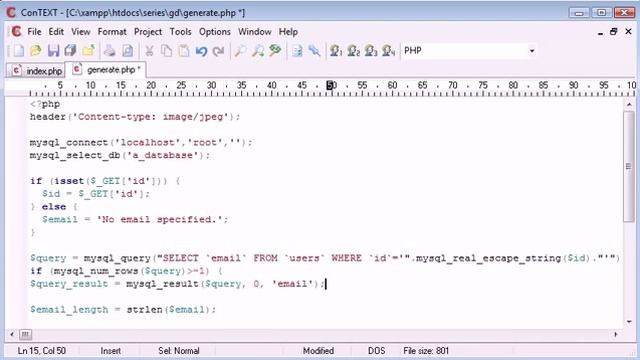Run user command 1 icon
Image resolution: width=640 pixels, height=360 pixels.
coord(336,51)
